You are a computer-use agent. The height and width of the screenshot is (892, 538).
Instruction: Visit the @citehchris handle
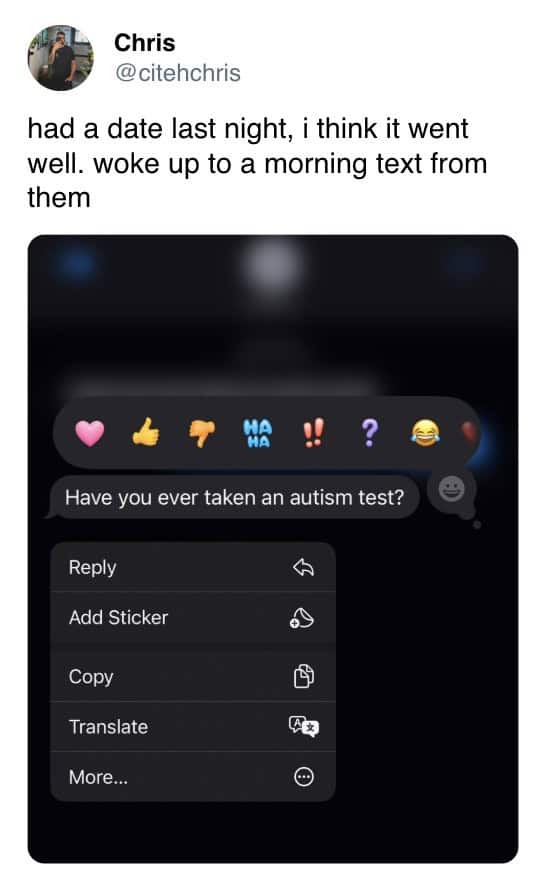click(178, 73)
